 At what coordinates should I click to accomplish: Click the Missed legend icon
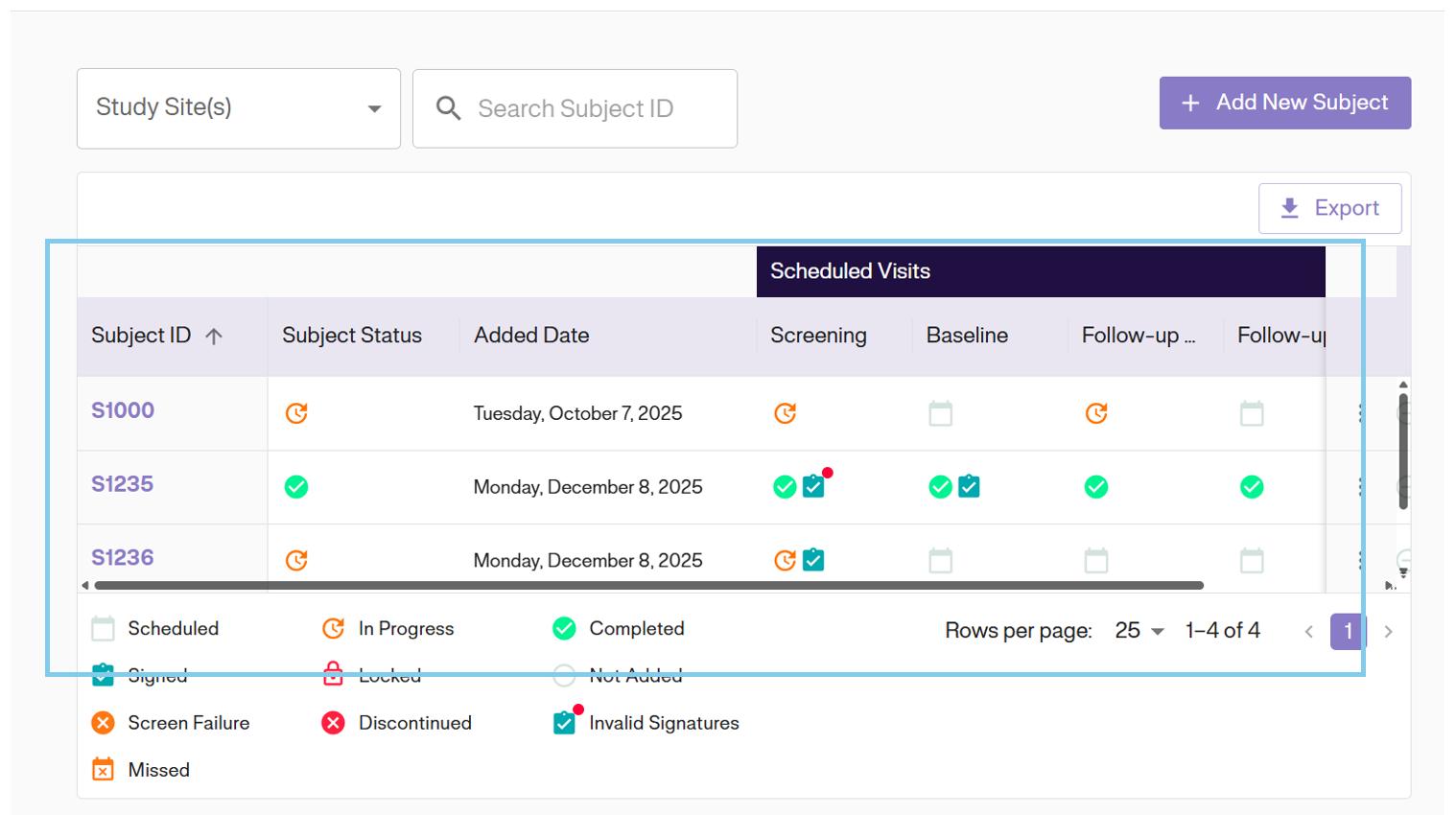pos(102,769)
